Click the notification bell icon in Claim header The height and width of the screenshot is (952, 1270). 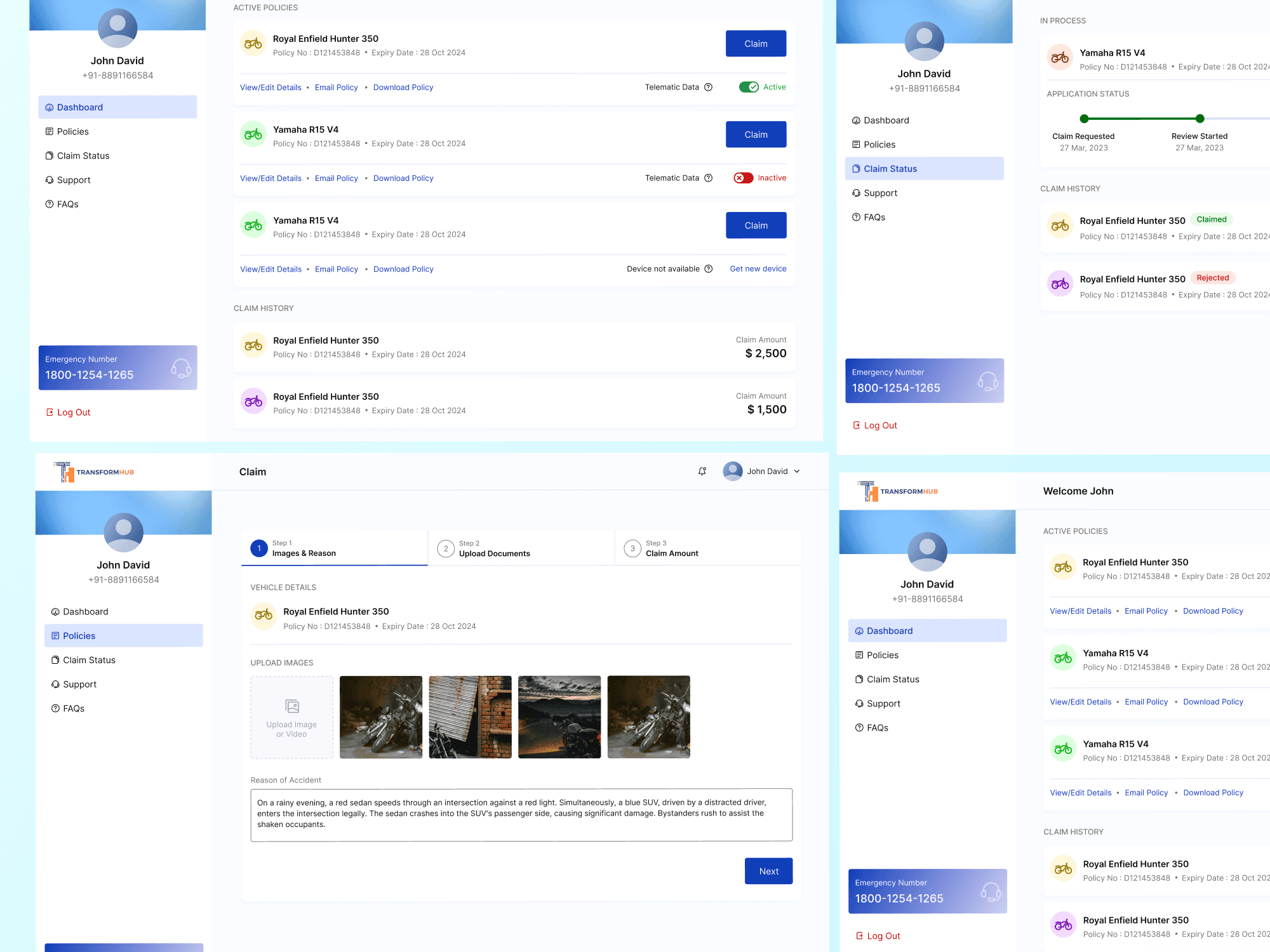click(x=702, y=472)
